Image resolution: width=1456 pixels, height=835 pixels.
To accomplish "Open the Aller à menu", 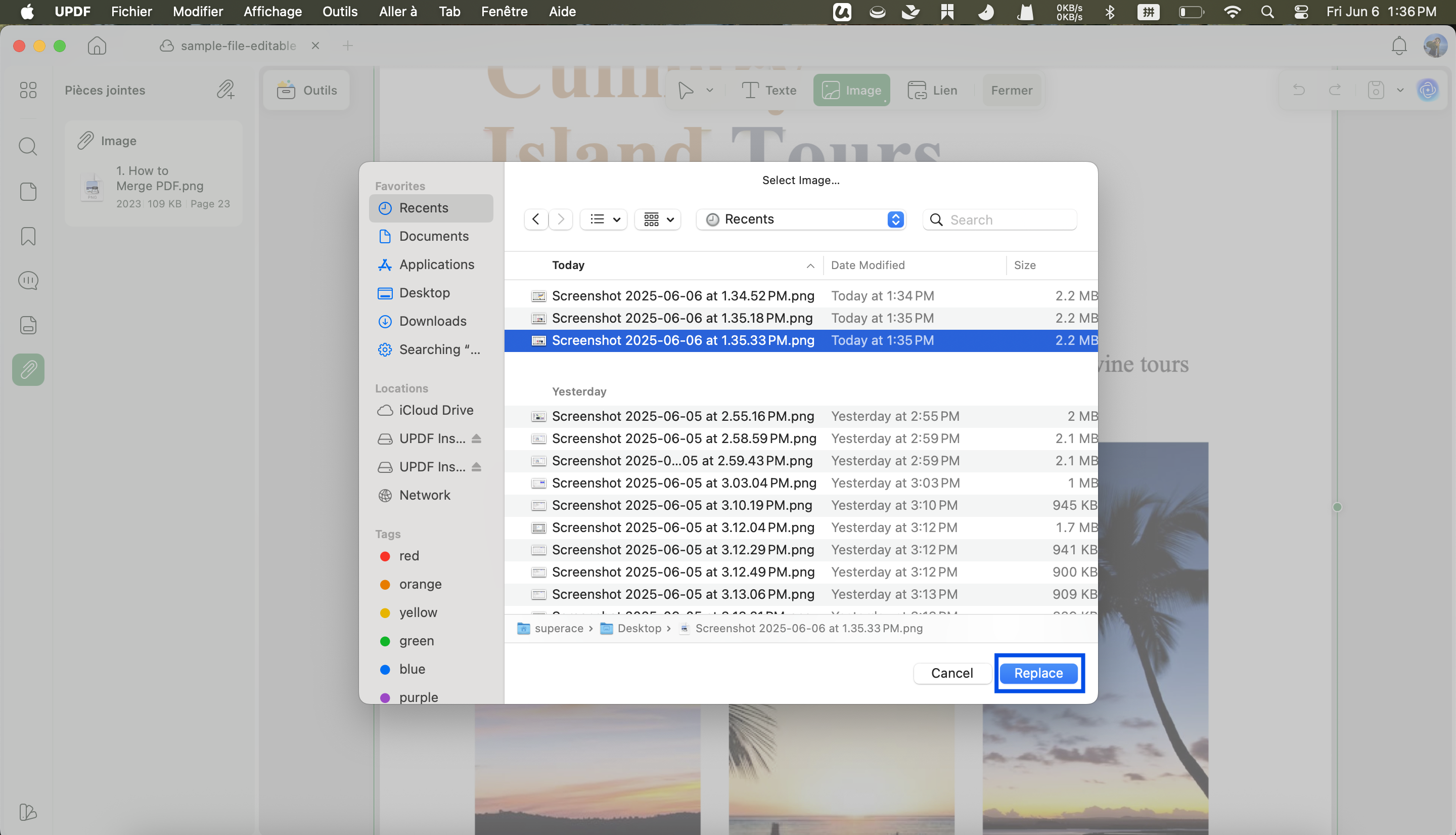I will coord(398,12).
